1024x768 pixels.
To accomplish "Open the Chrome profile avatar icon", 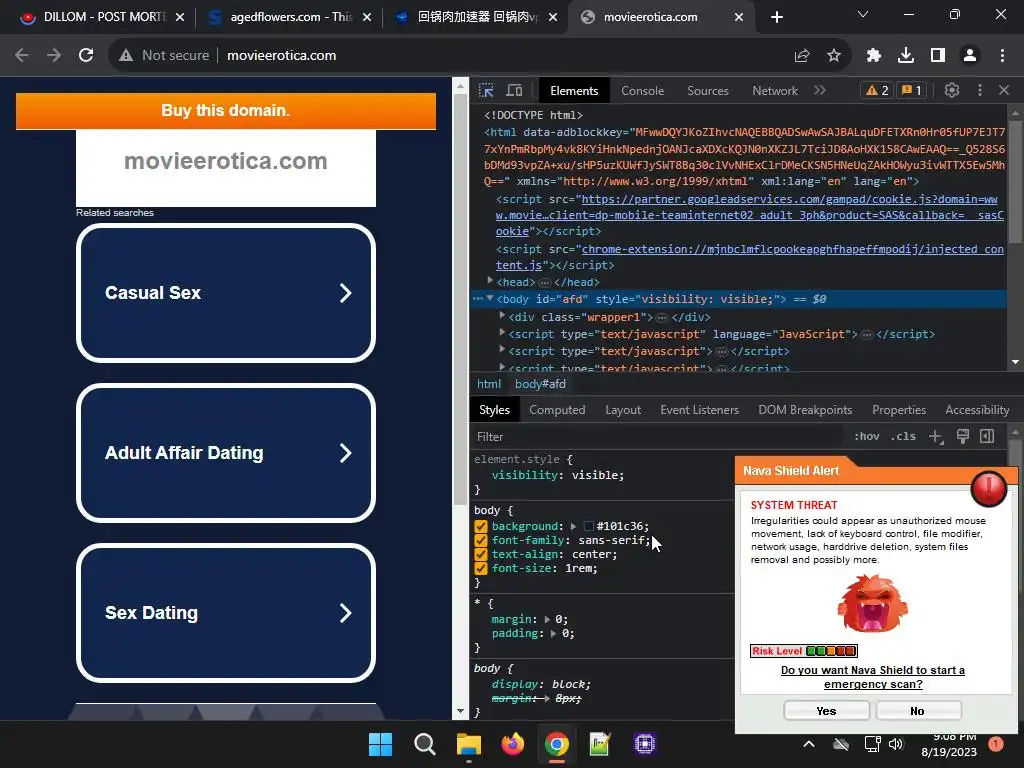I will [970, 56].
